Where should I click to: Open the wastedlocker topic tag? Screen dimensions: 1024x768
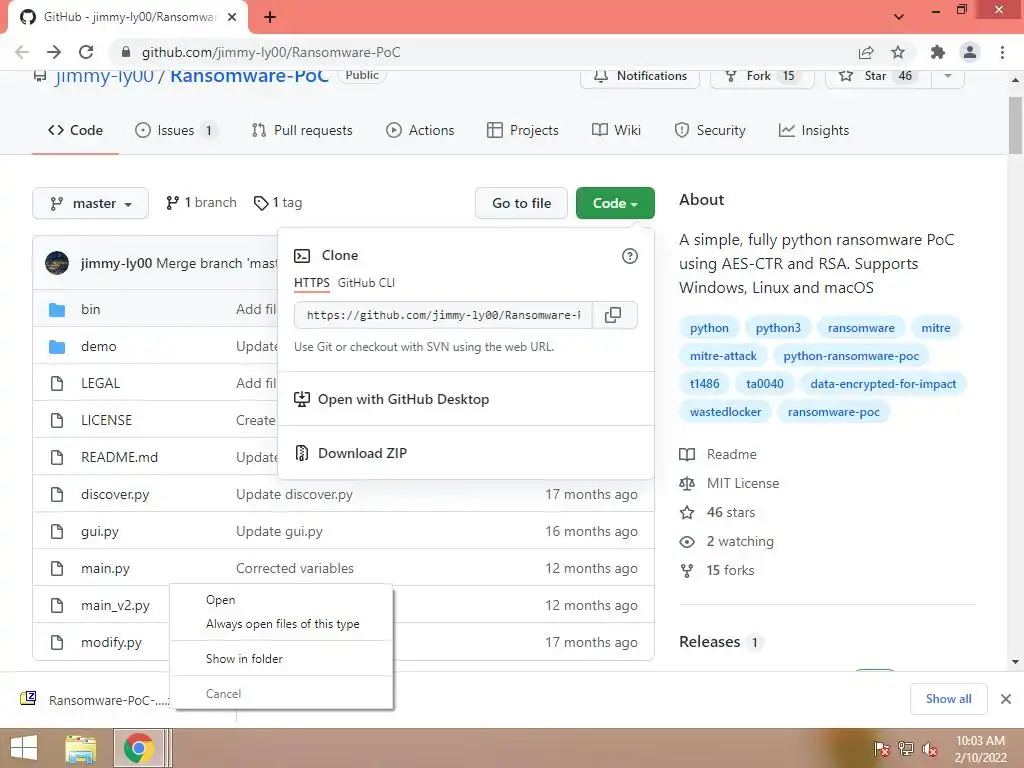point(726,412)
